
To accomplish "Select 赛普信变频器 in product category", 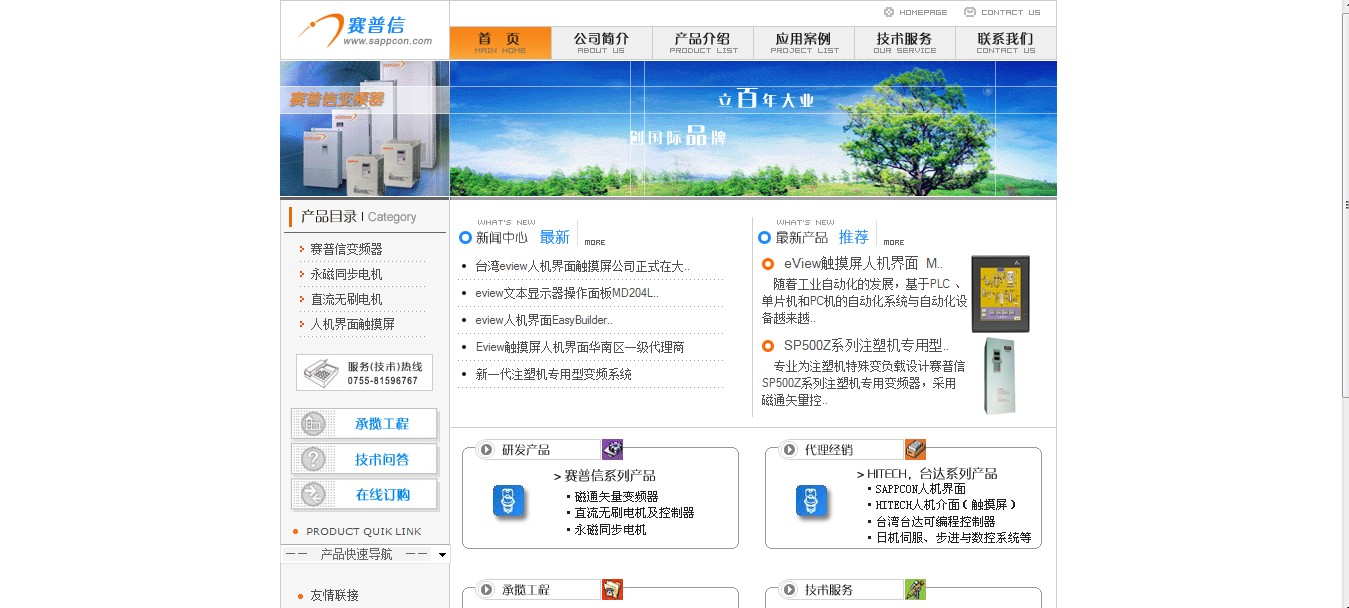I will (x=346, y=249).
